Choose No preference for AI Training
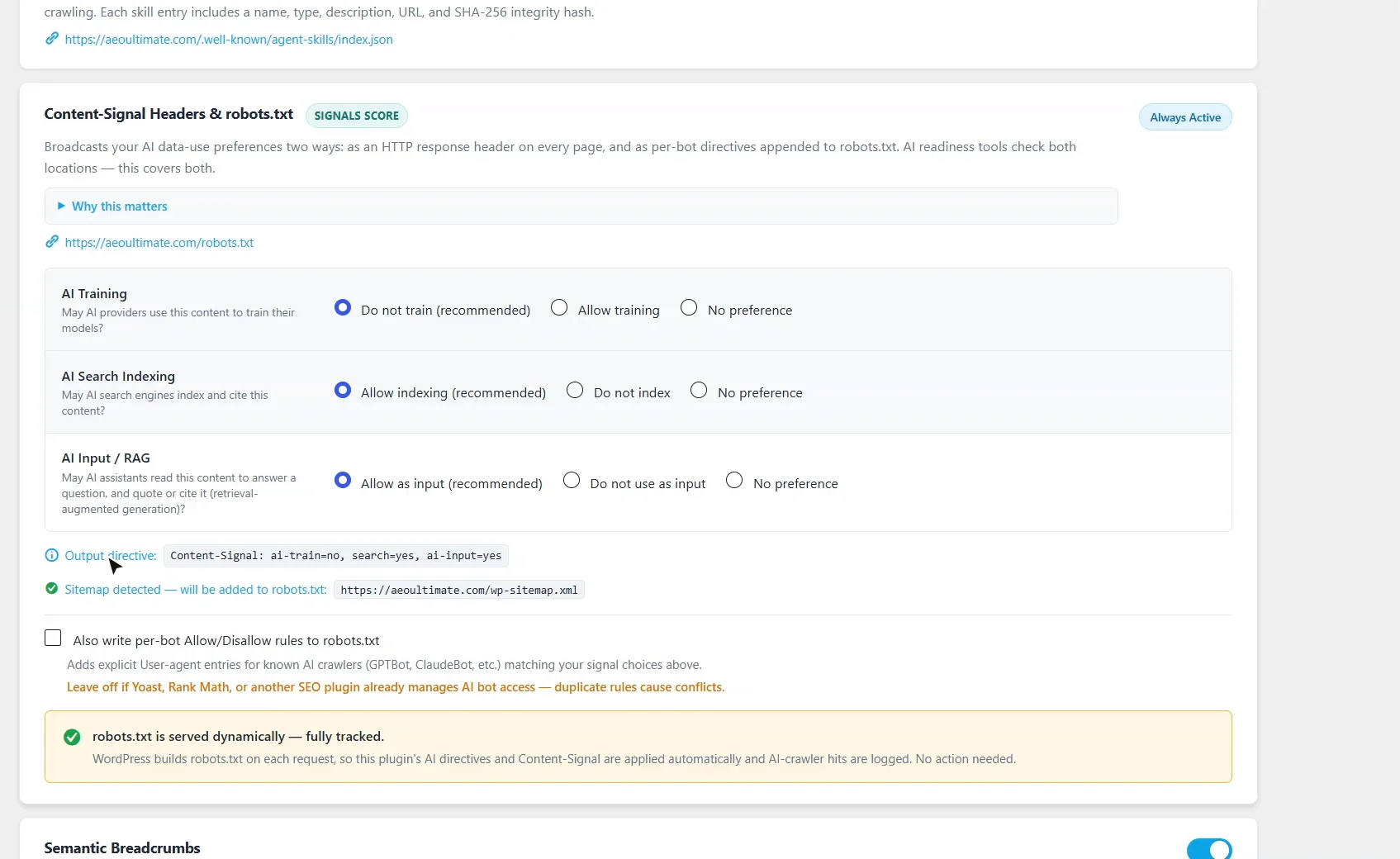The height and width of the screenshot is (859, 1400). pos(689,308)
